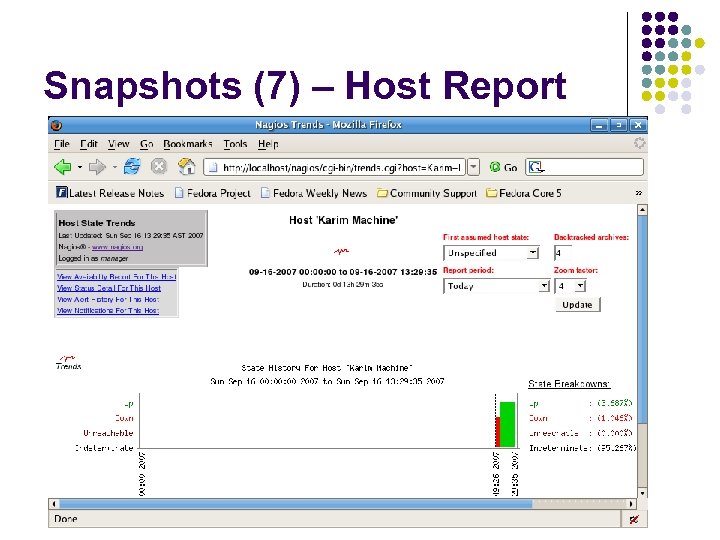Click the vertical scrollbar up arrow
Viewport: 720px width, 540px height.
(642, 210)
